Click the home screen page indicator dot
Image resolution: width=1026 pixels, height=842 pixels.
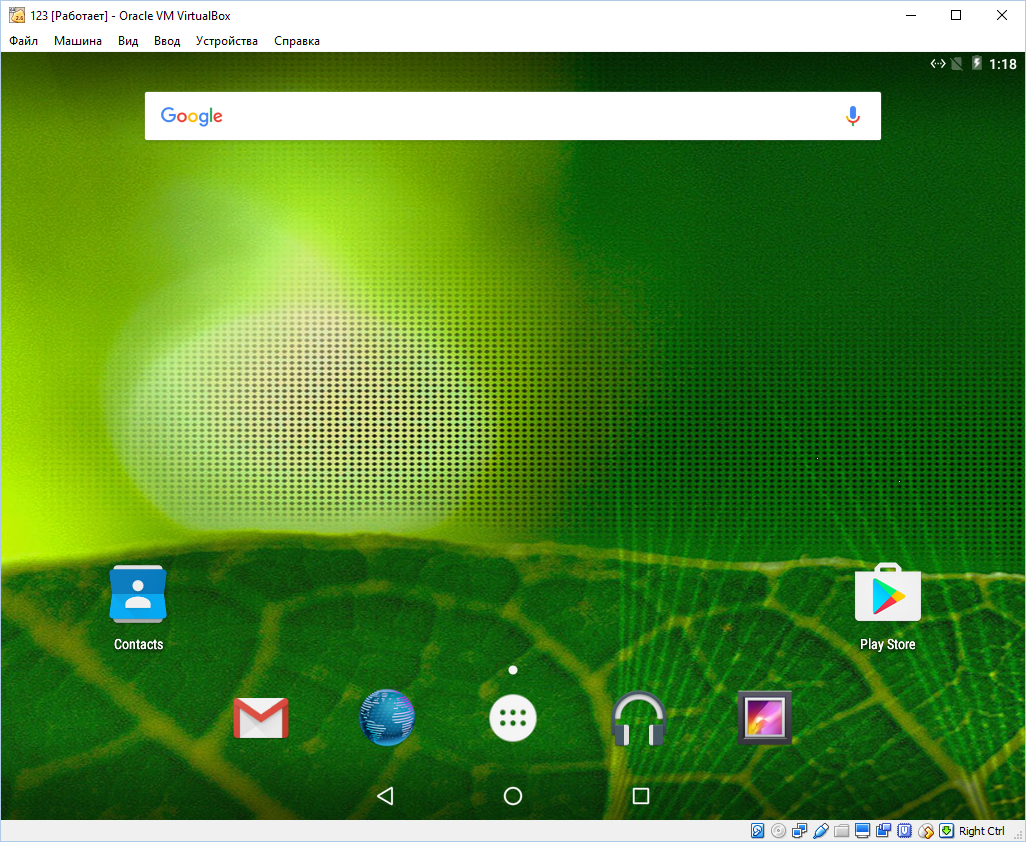[513, 670]
